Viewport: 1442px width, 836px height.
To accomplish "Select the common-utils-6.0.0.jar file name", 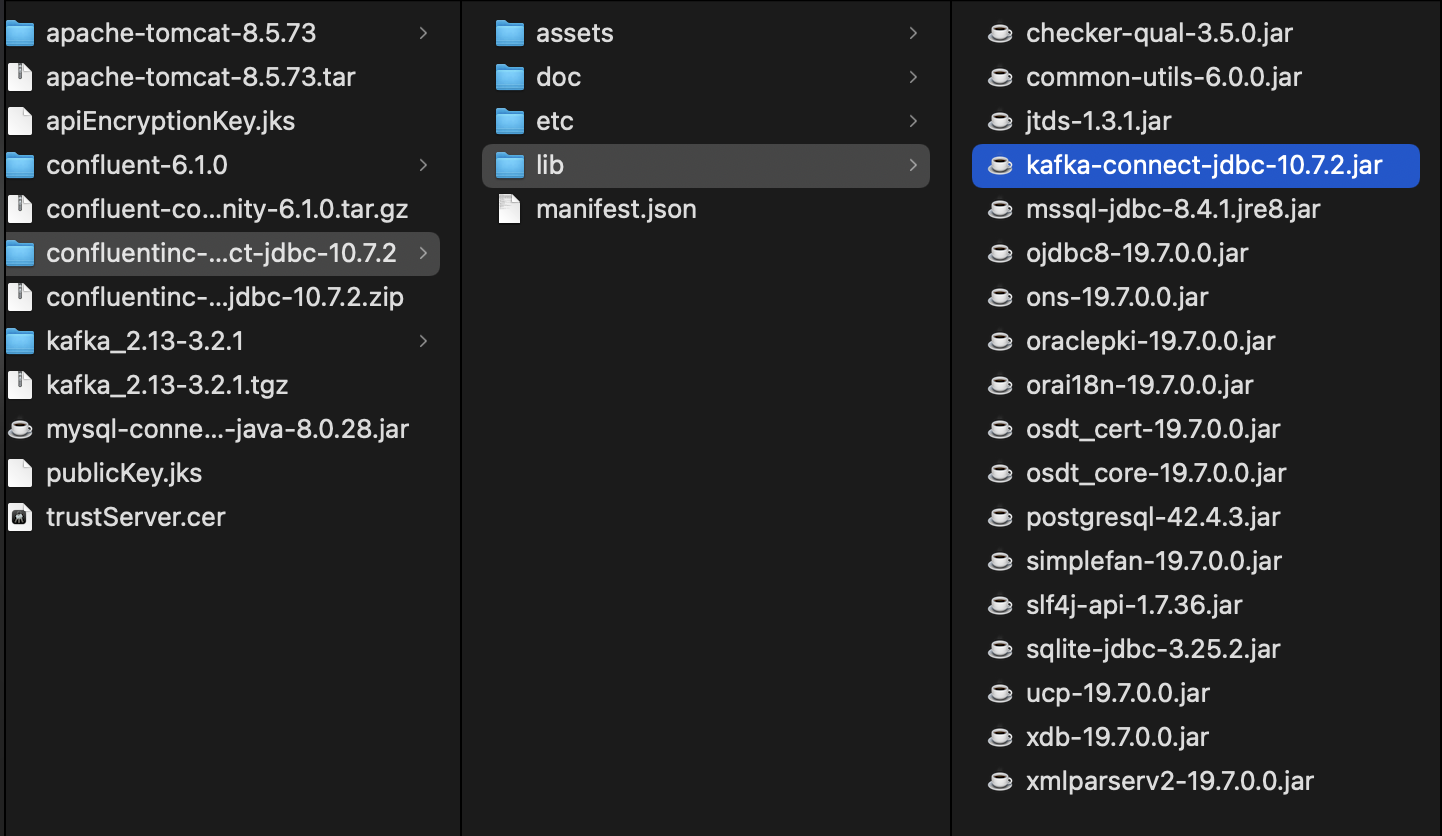I will coord(1164,77).
